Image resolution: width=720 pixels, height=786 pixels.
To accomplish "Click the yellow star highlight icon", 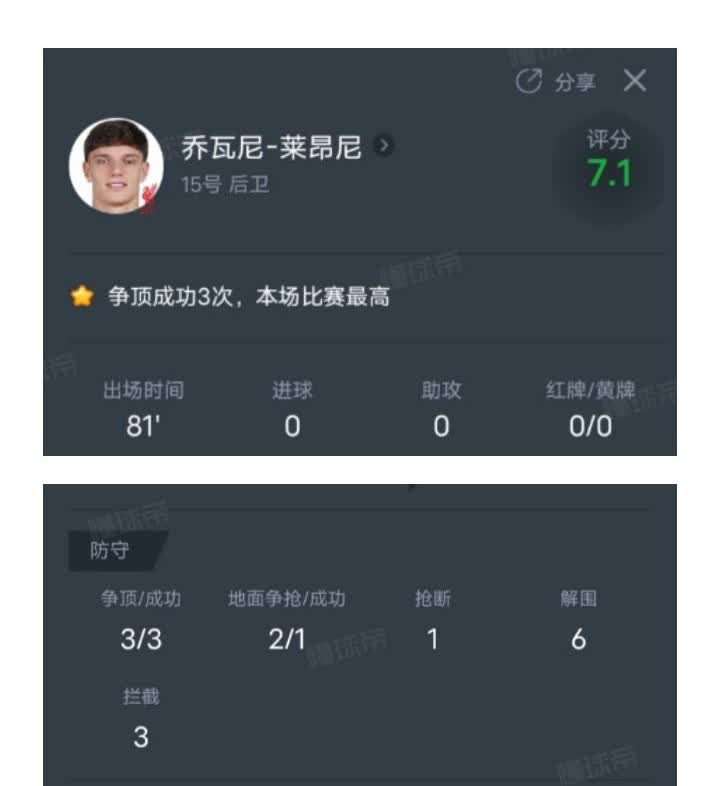I will pos(82,296).
